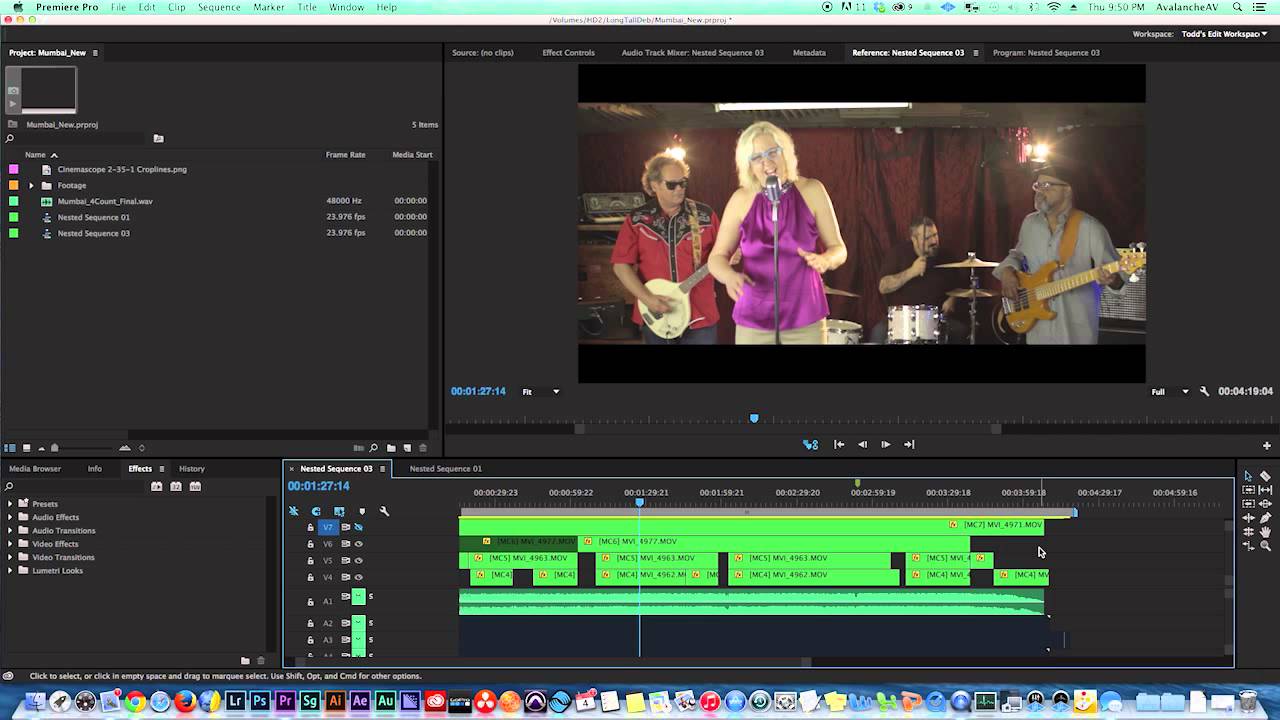Screen dimensions: 1280x720
Task: Select the Slip tool
Action: [x=1265, y=489]
